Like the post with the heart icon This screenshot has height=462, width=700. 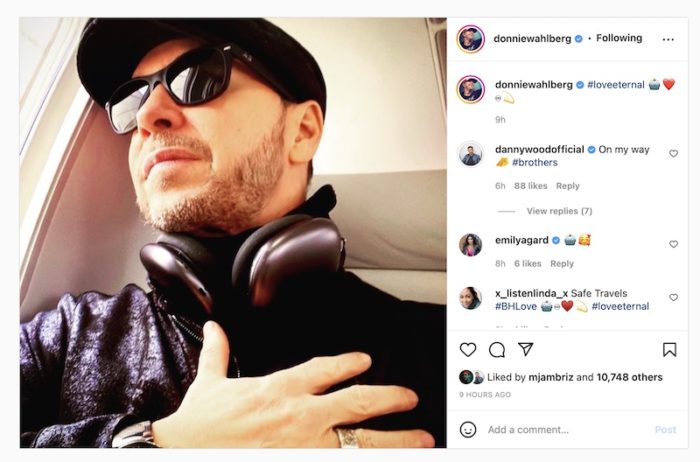468,350
